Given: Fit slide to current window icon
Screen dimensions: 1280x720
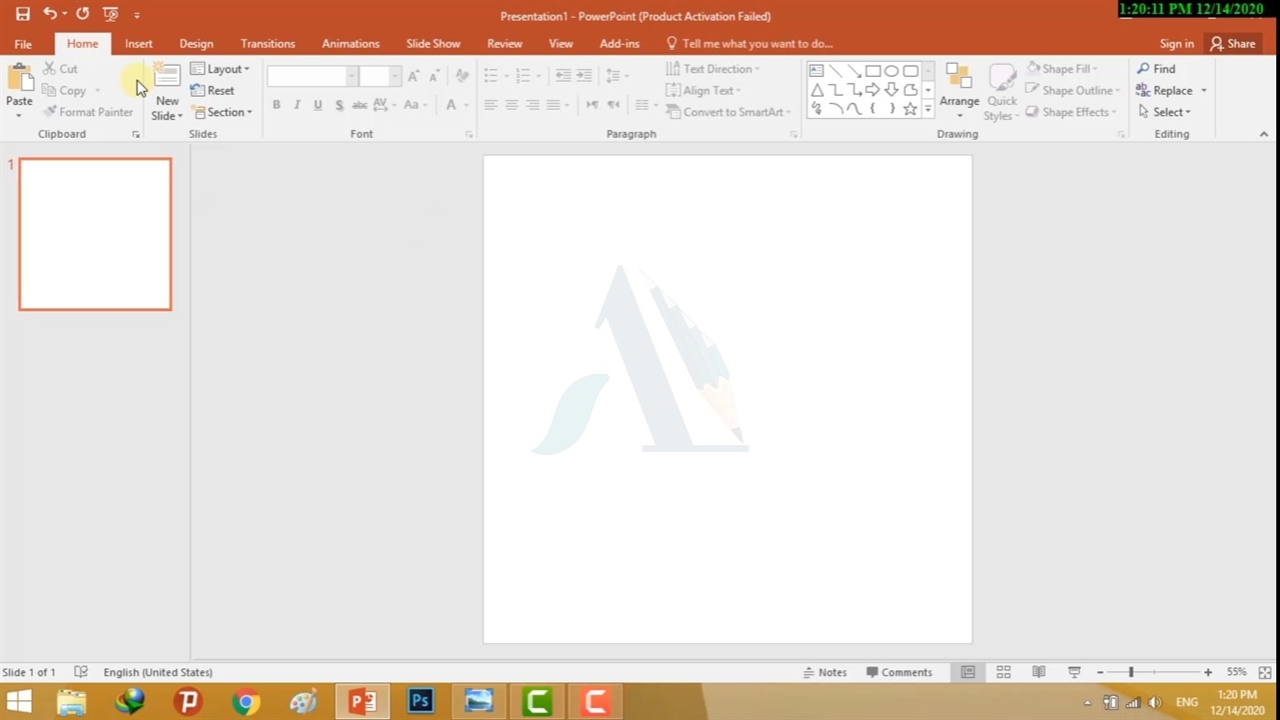Looking at the screenshot, I should pyautogui.click(x=1265, y=672).
